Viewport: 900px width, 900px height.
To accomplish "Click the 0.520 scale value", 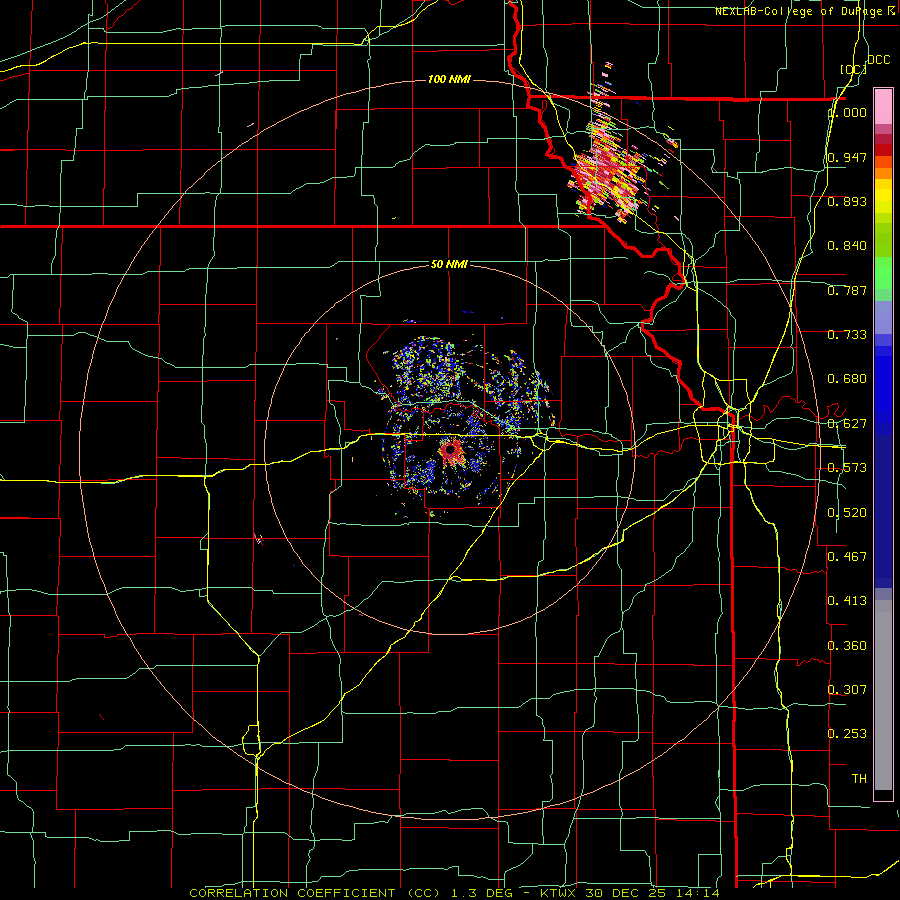I will (x=847, y=513).
